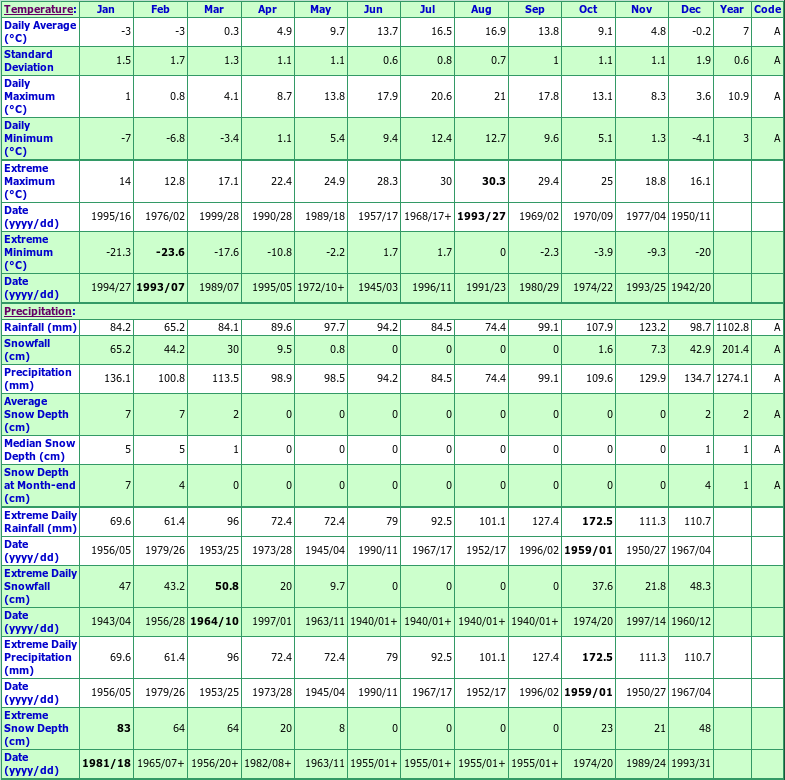The width and height of the screenshot is (785, 780).
Task: Click the Code column header
Action: (767, 9)
